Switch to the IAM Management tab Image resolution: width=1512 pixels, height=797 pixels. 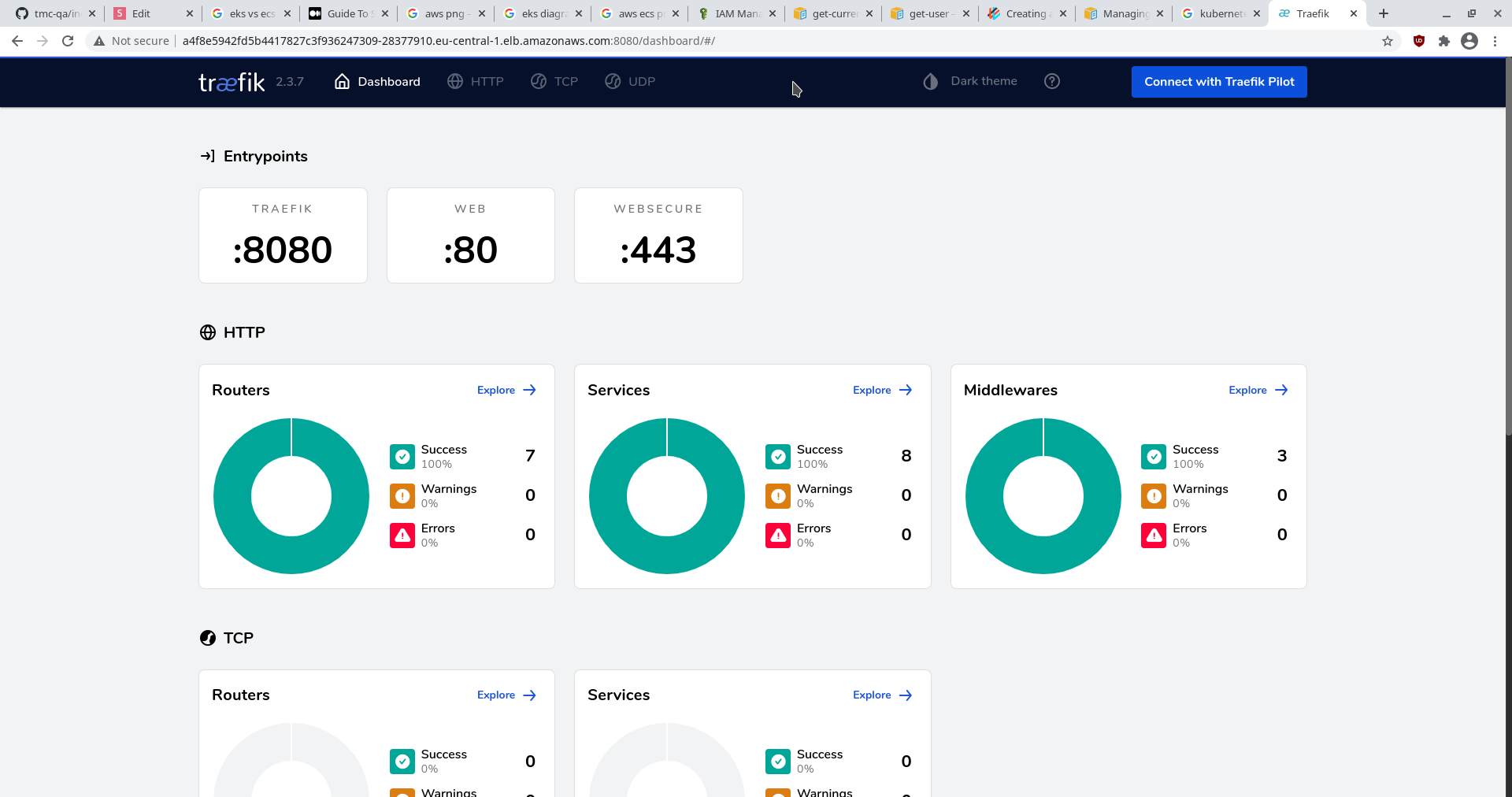click(x=736, y=13)
